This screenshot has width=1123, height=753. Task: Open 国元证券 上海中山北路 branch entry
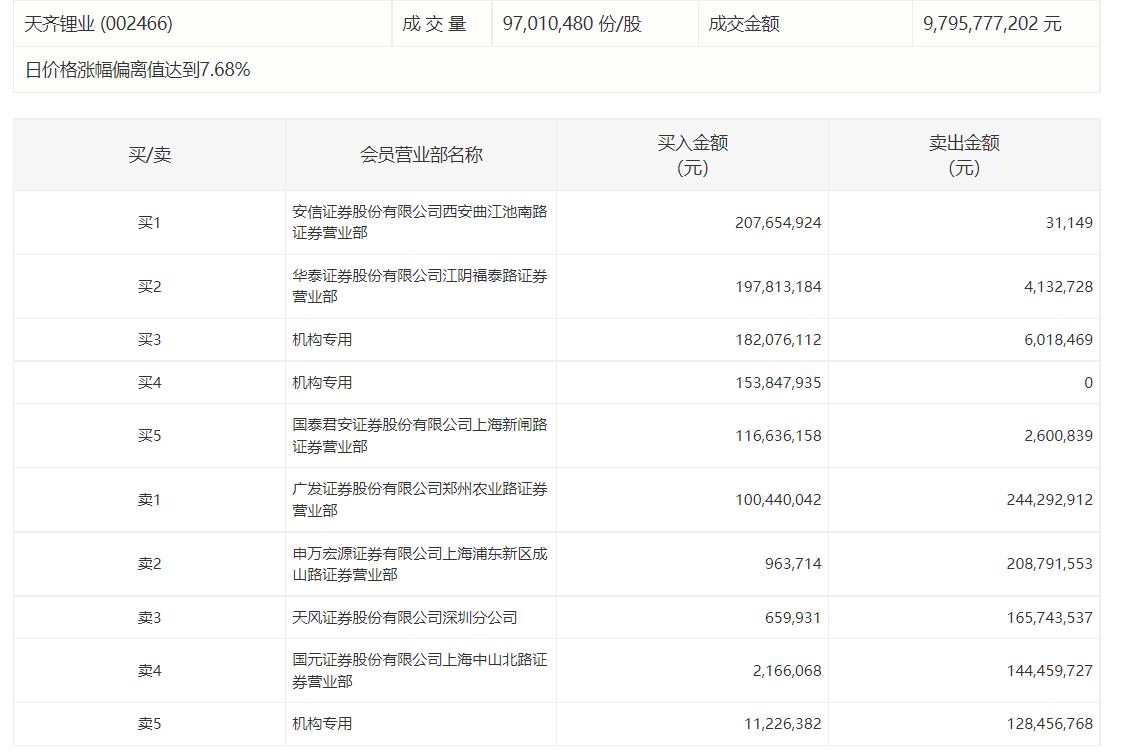point(419,670)
